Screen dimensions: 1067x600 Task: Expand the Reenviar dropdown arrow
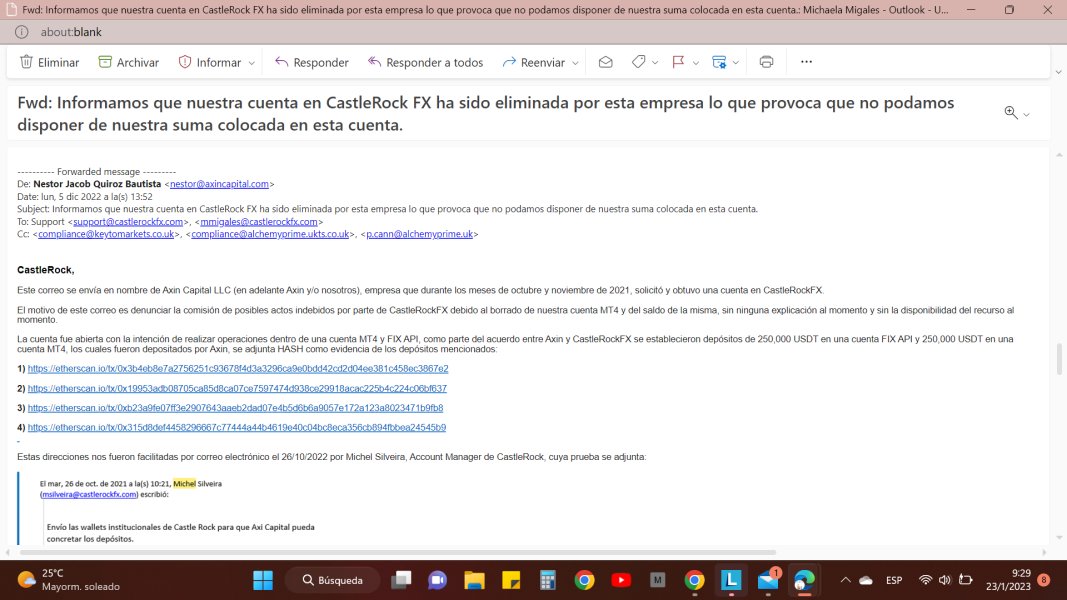575,63
